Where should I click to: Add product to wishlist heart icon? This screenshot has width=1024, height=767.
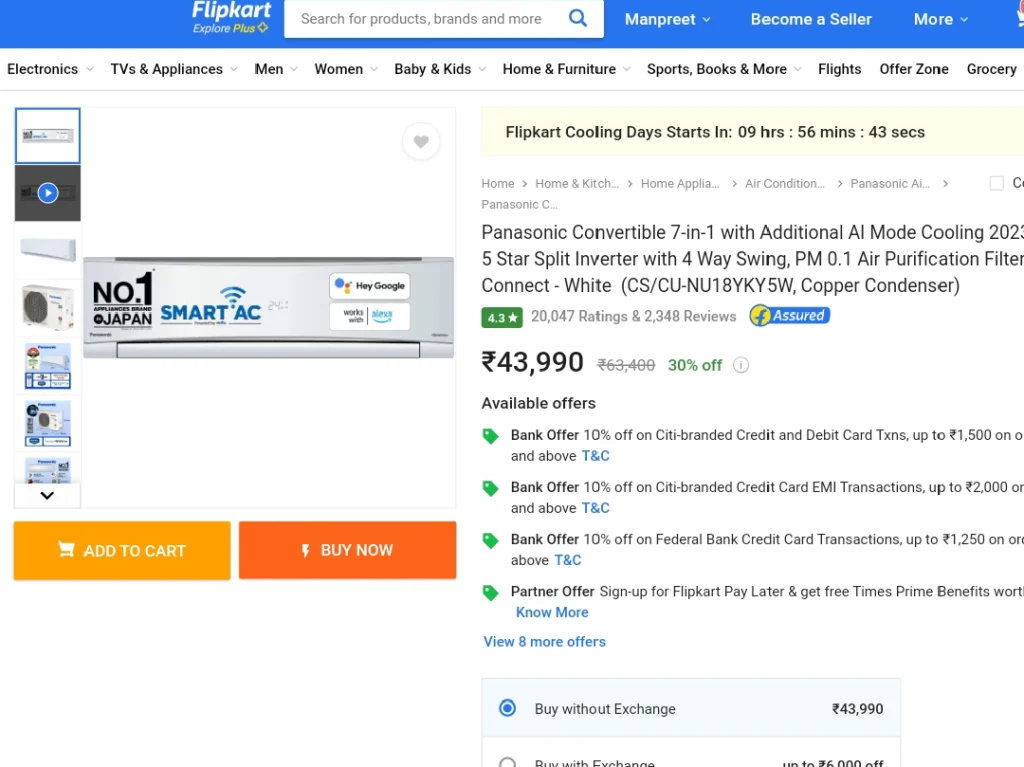[421, 141]
